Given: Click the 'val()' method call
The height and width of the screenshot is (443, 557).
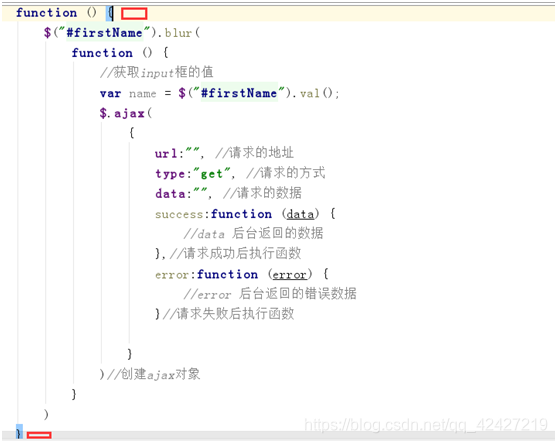Looking at the screenshot, I should pyautogui.click(x=317, y=93).
